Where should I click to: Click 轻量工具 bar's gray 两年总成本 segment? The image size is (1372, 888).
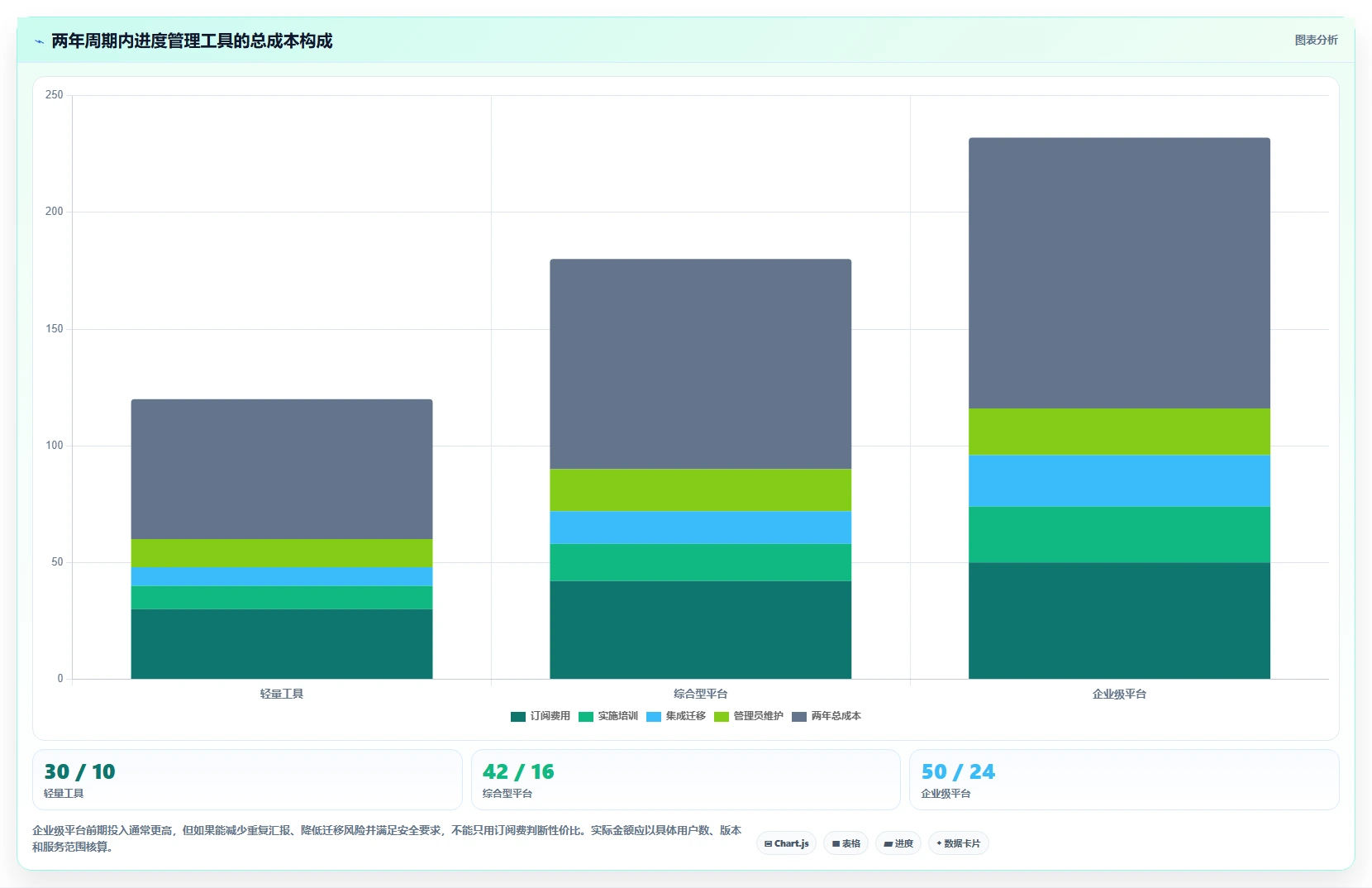coord(282,470)
